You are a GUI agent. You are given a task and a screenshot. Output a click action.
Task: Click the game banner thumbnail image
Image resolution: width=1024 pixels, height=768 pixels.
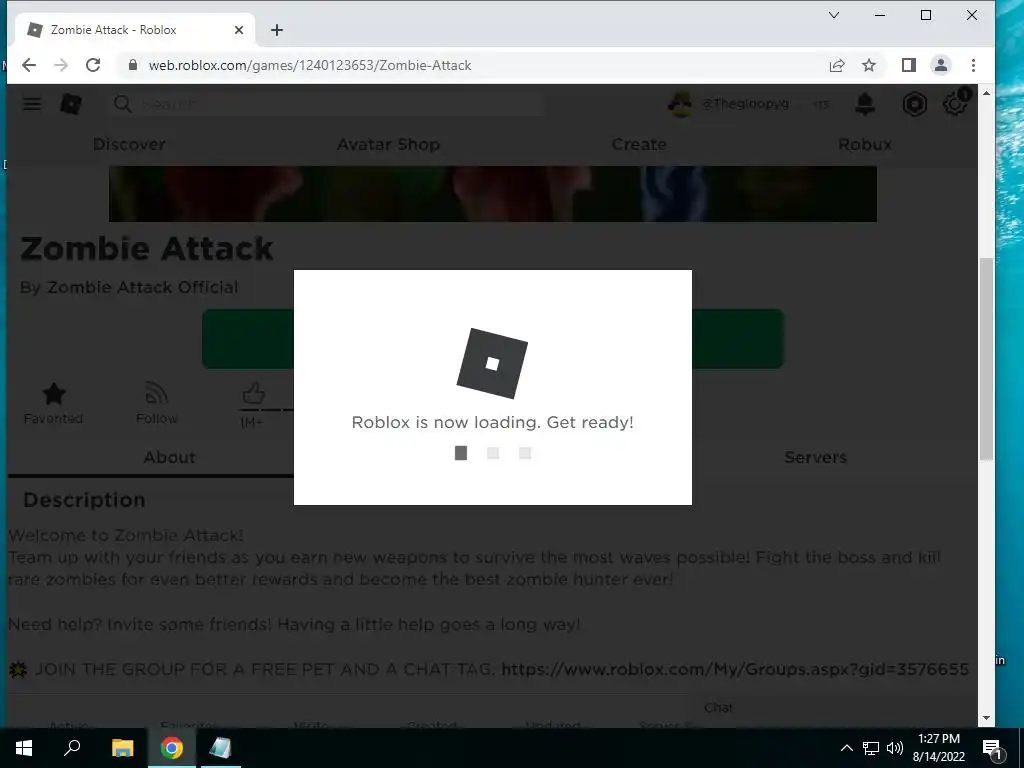tap(492, 194)
